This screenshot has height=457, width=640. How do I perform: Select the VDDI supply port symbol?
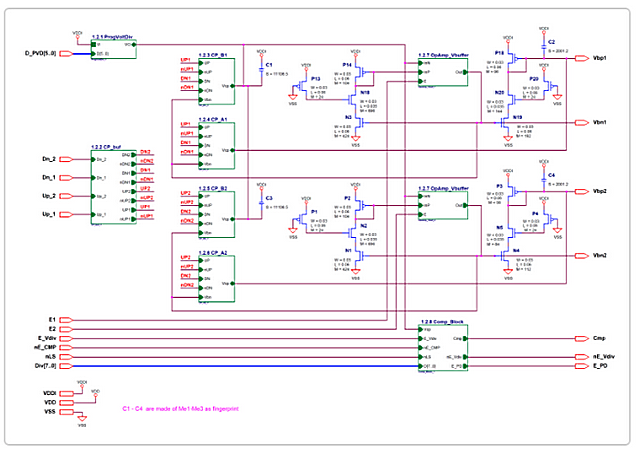click(x=67, y=394)
